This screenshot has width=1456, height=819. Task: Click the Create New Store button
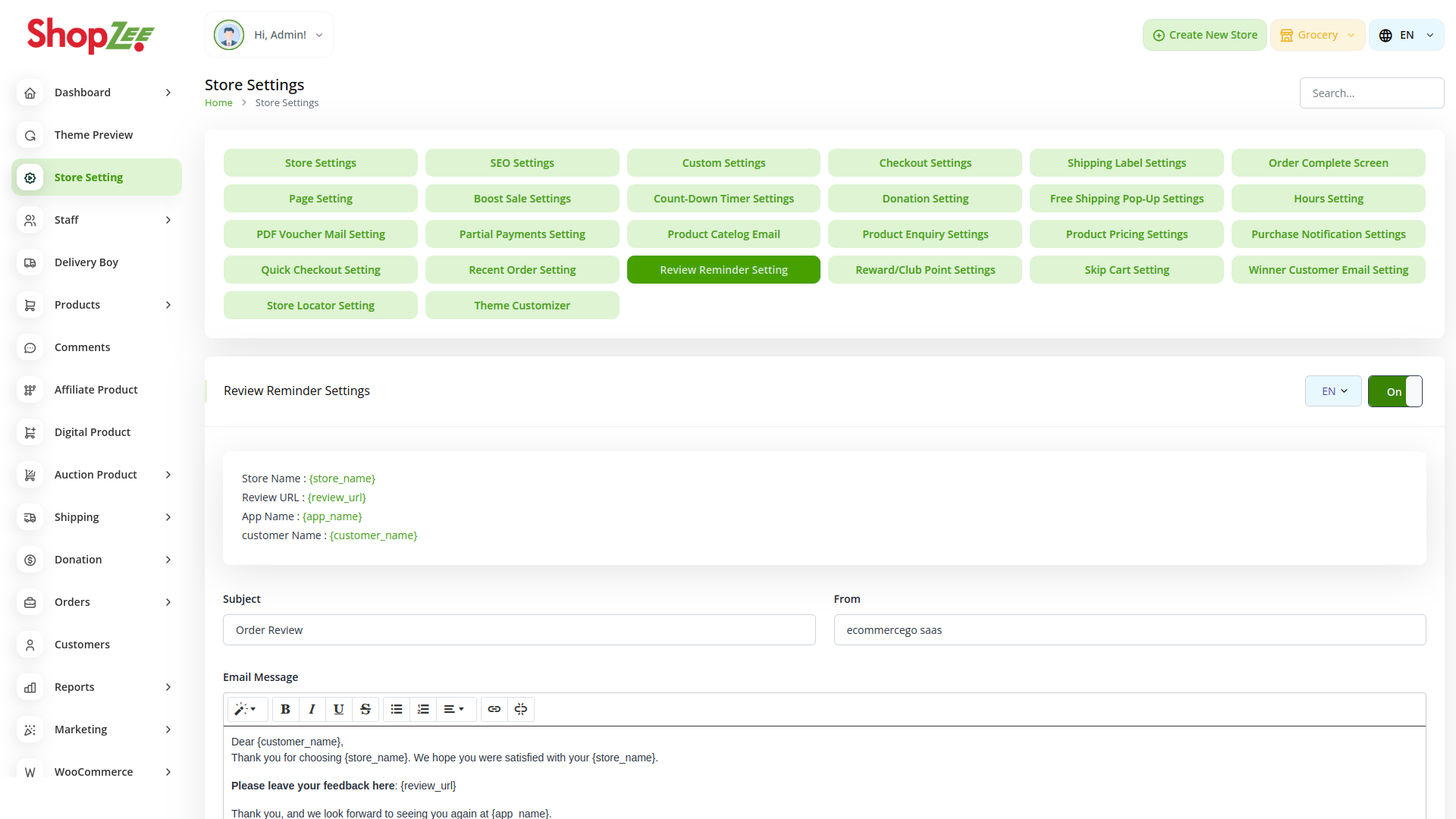pos(1204,35)
